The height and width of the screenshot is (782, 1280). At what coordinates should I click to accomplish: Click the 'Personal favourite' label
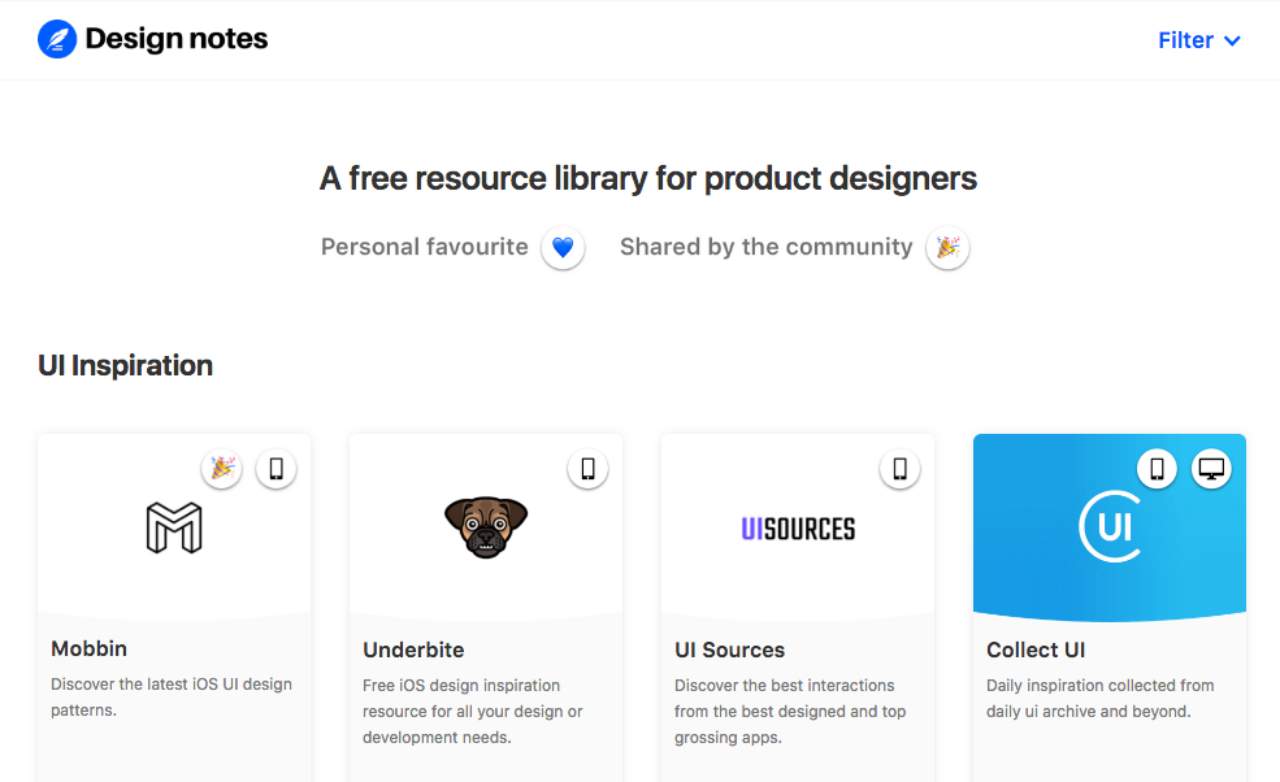424,247
